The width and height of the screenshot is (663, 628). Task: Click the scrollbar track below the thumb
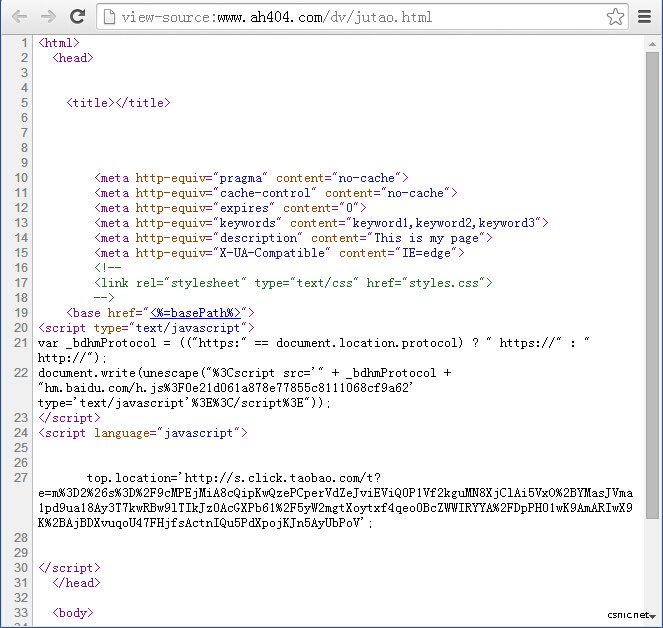click(653, 570)
